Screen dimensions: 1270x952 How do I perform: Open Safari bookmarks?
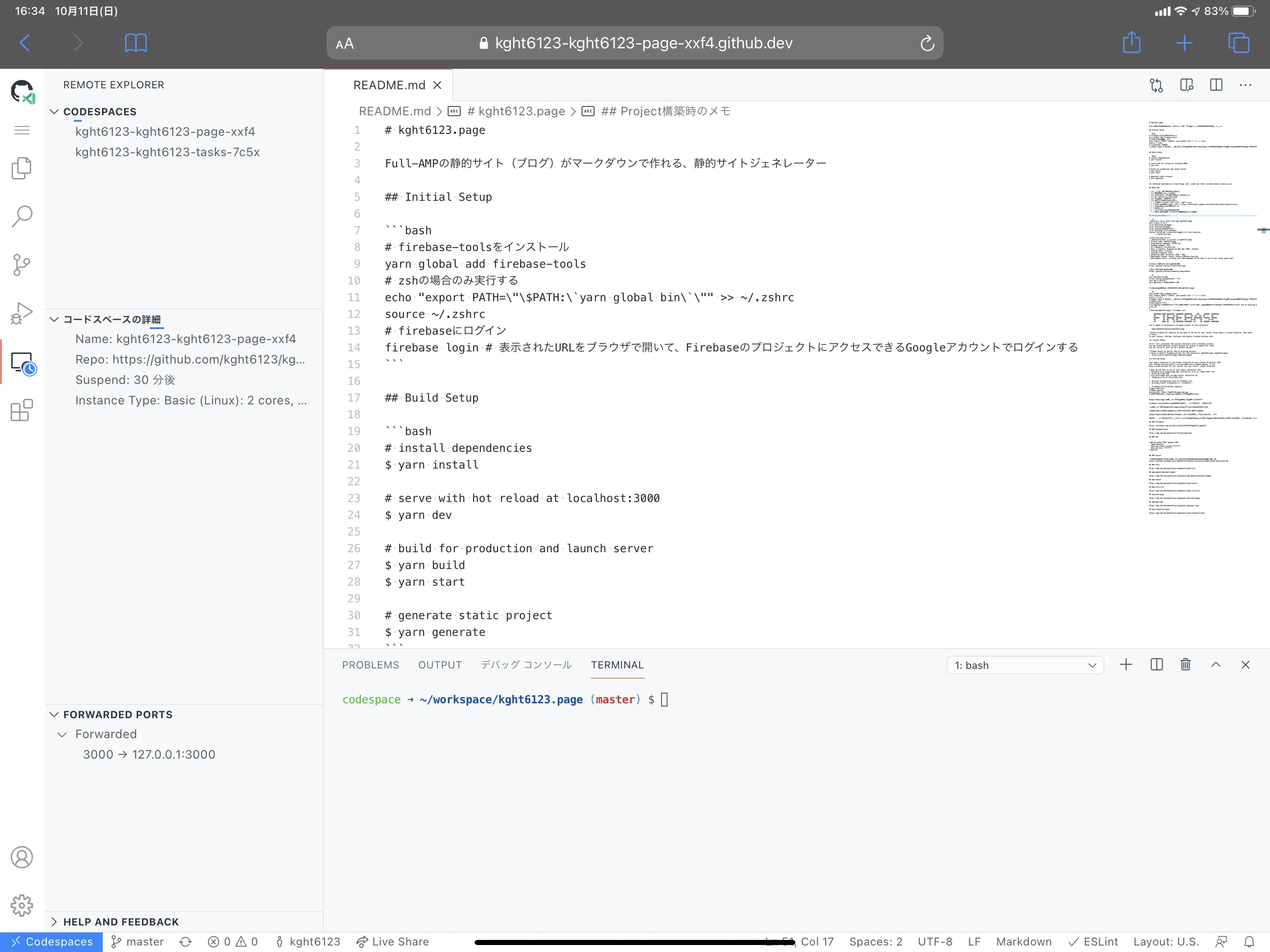[135, 42]
